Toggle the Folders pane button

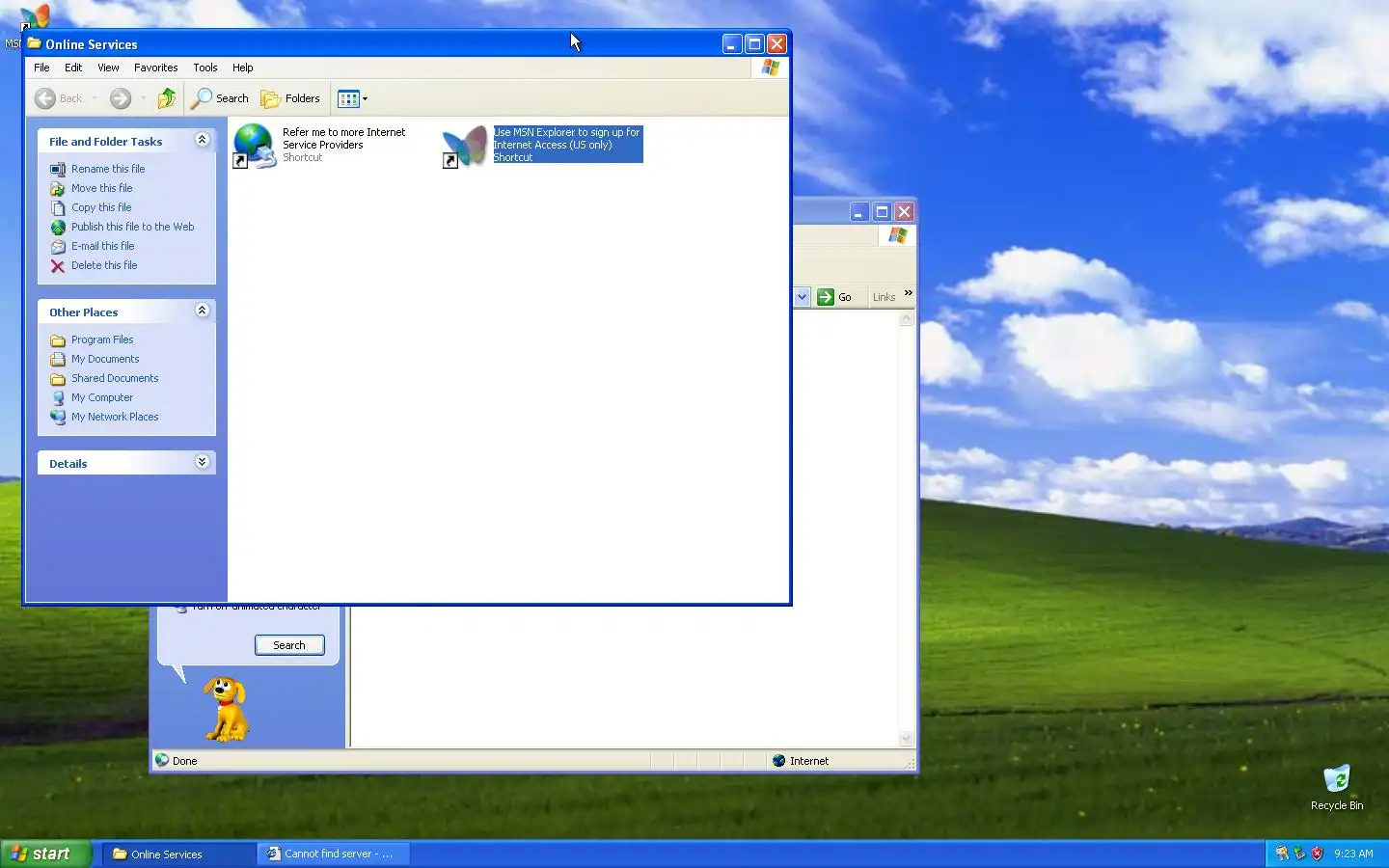[x=290, y=98]
